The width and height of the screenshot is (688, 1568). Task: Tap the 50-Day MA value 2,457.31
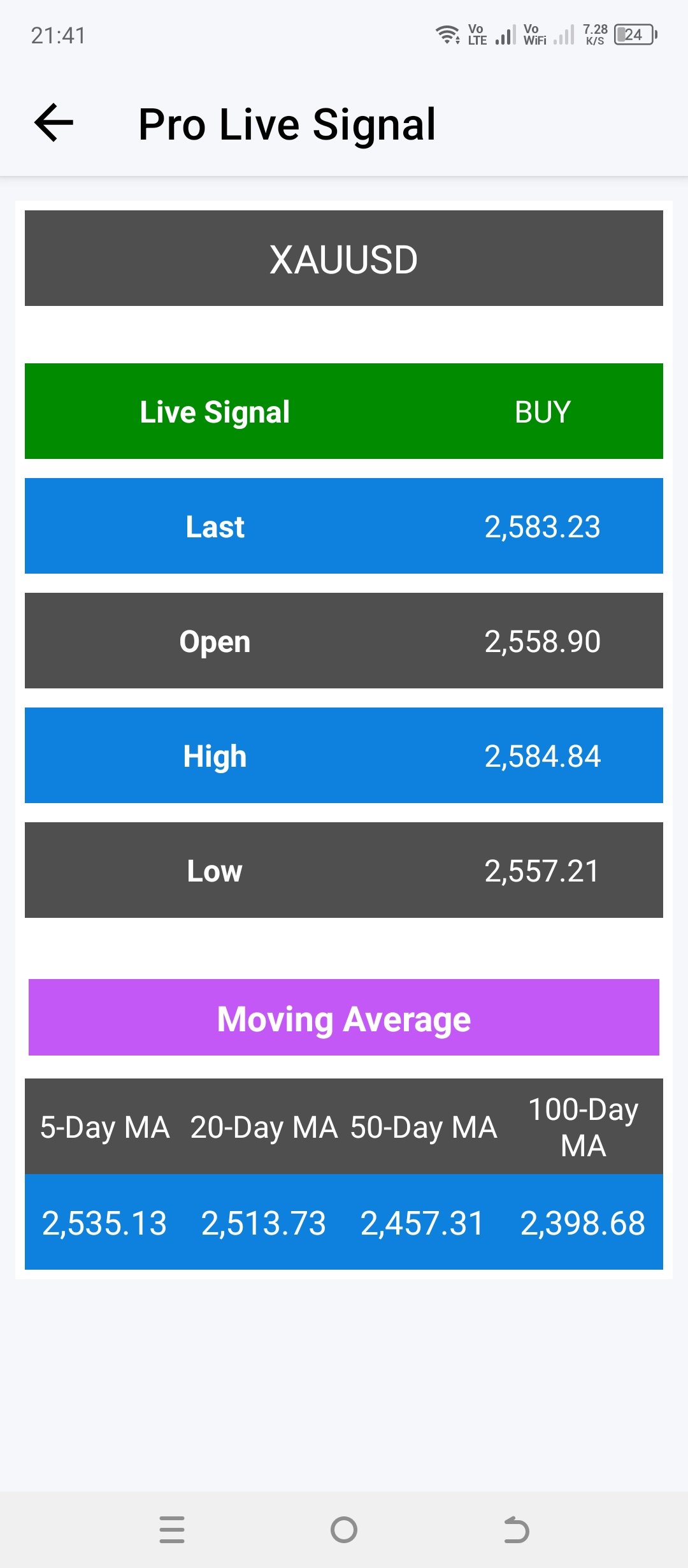(x=423, y=1223)
